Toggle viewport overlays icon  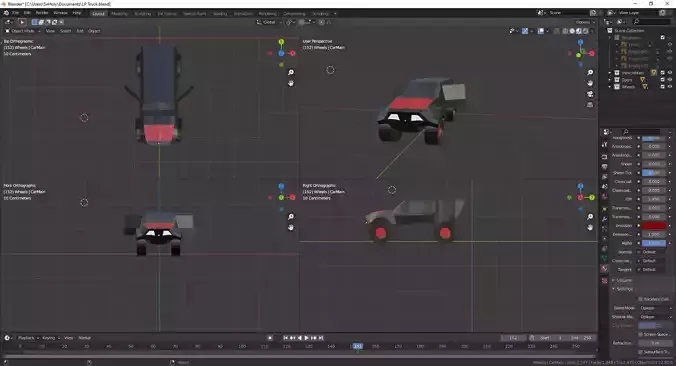(541, 31)
